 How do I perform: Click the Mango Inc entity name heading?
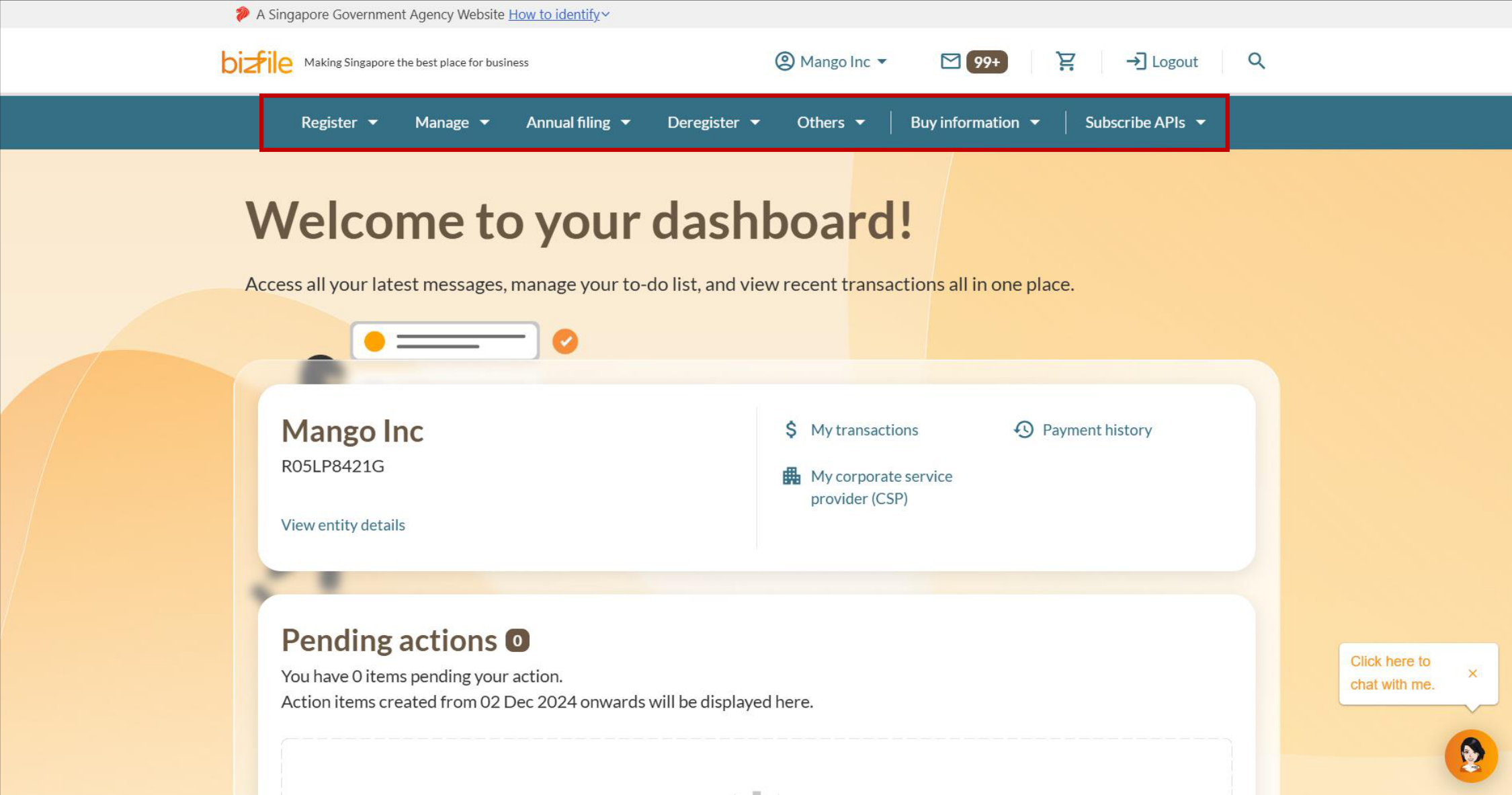coord(352,431)
